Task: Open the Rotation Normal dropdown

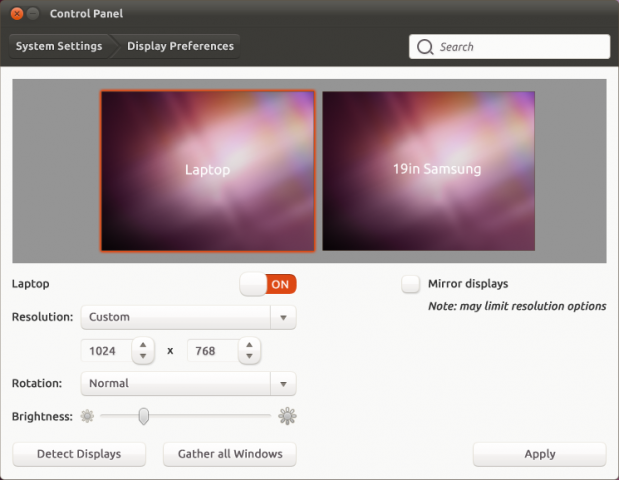Action: pyautogui.click(x=188, y=384)
